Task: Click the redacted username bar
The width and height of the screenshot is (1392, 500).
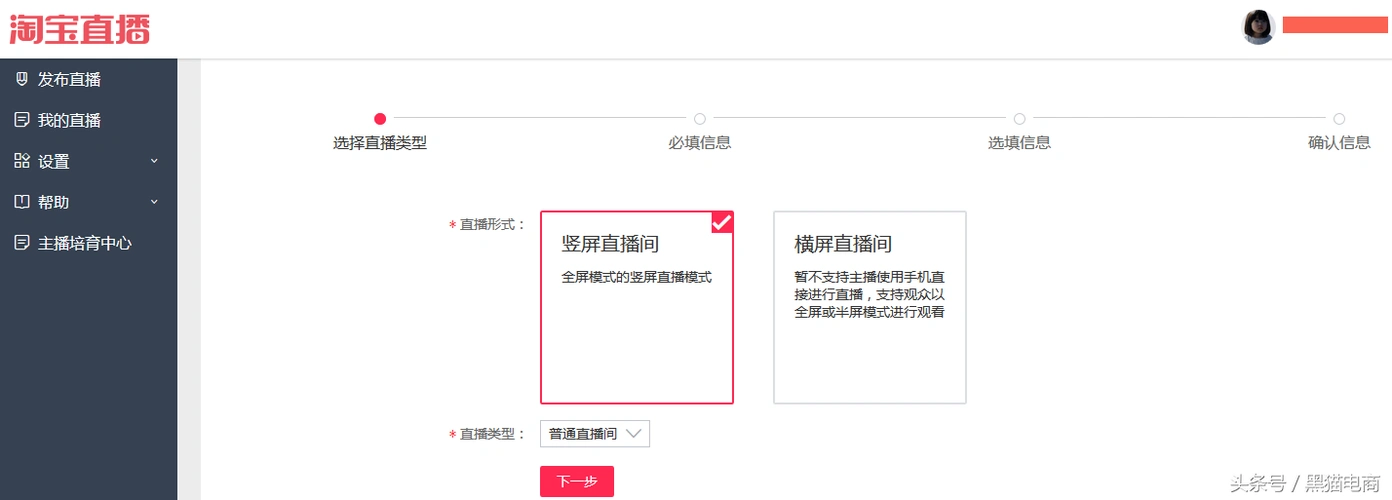Action: pyautogui.click(x=1335, y=25)
